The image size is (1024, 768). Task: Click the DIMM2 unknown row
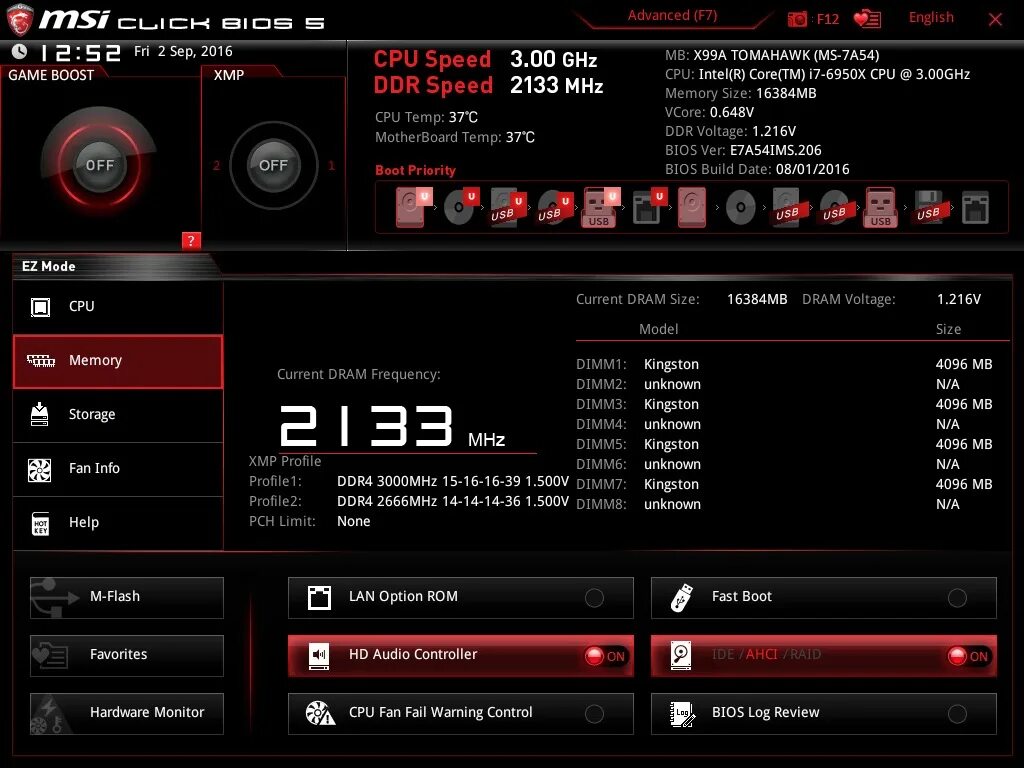(784, 384)
